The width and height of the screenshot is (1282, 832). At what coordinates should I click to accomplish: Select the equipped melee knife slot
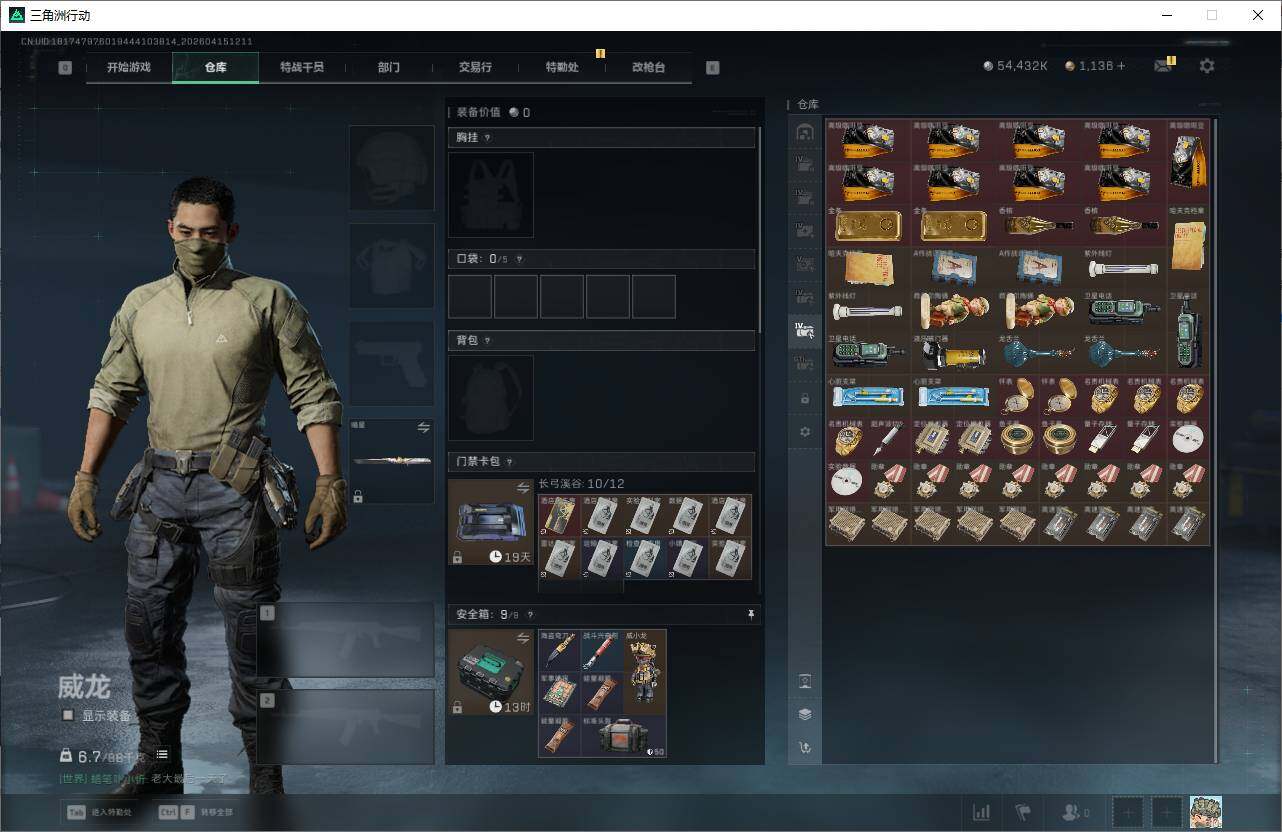click(x=391, y=461)
